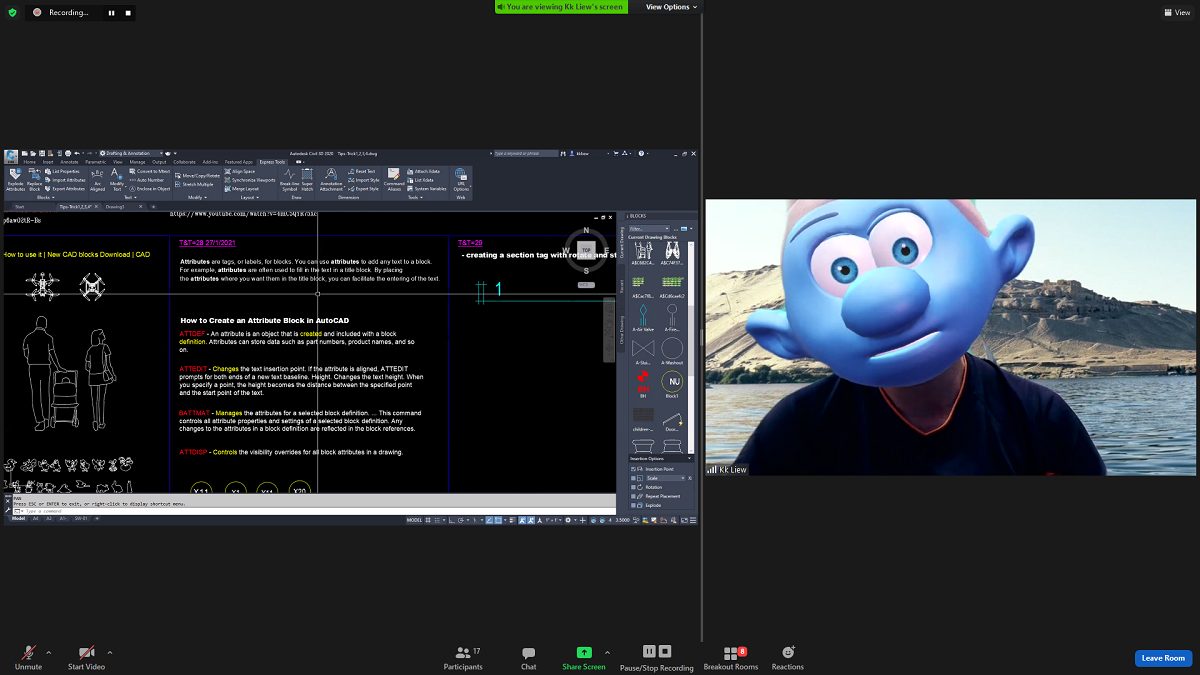Switch to the Manage ribbon tab
Image resolution: width=1200 pixels, height=675 pixels.
point(137,161)
